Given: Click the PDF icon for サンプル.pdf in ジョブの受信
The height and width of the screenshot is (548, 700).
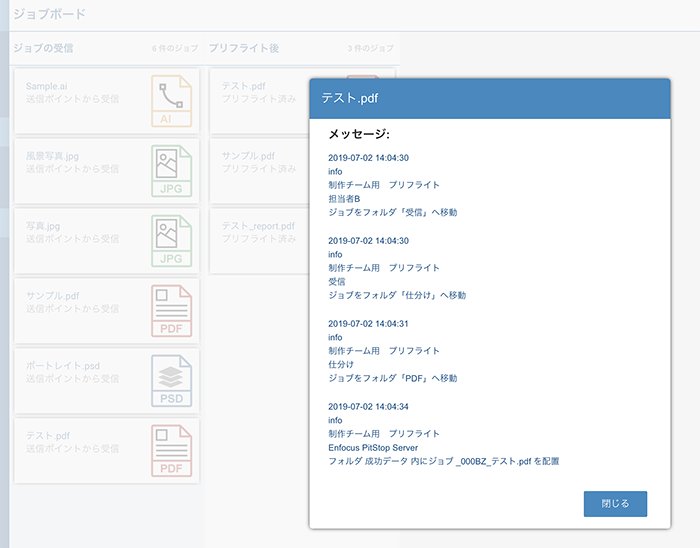Looking at the screenshot, I should tap(171, 311).
